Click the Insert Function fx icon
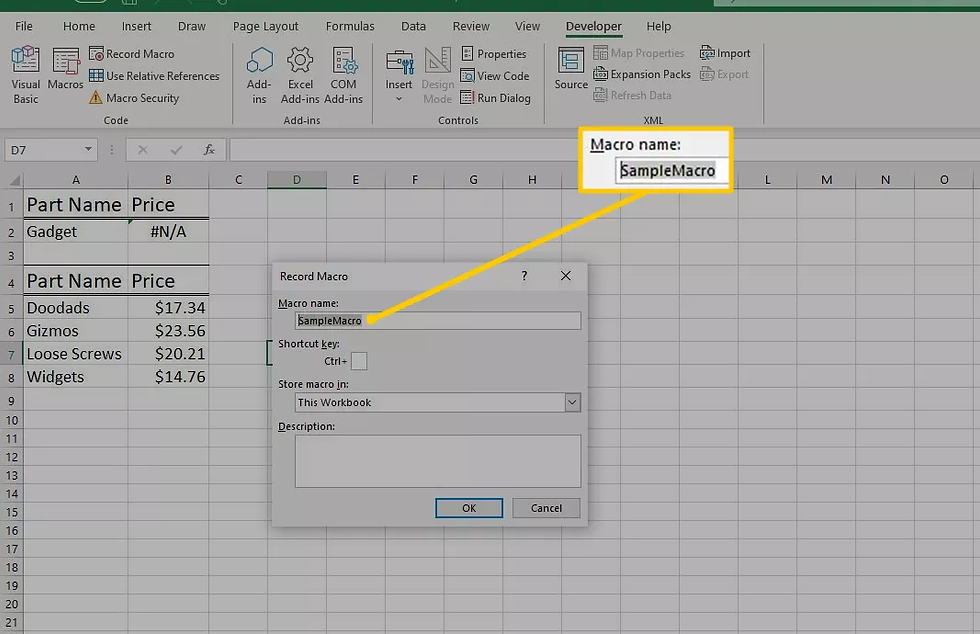 click(x=209, y=150)
